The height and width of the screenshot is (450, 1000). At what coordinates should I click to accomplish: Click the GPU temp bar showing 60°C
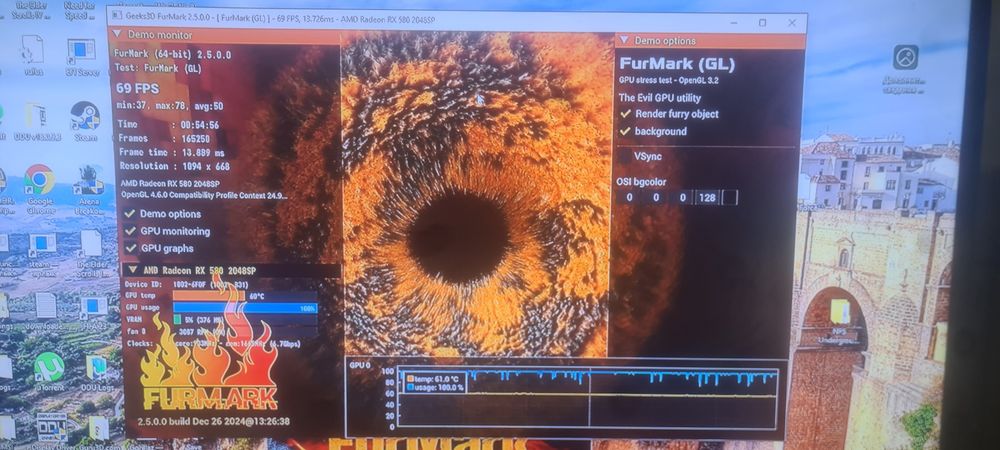(x=245, y=296)
